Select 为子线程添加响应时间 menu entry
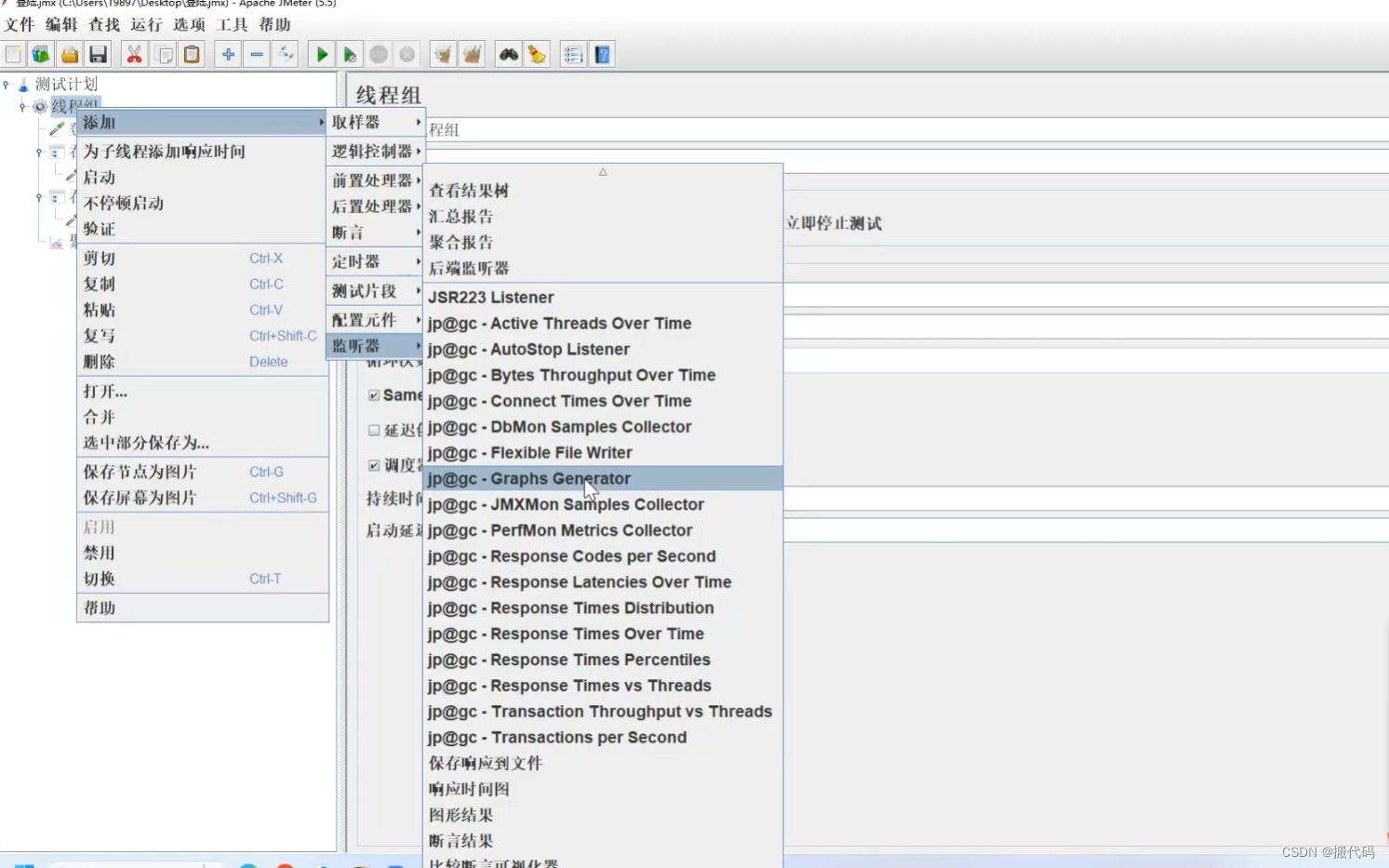 (203, 152)
